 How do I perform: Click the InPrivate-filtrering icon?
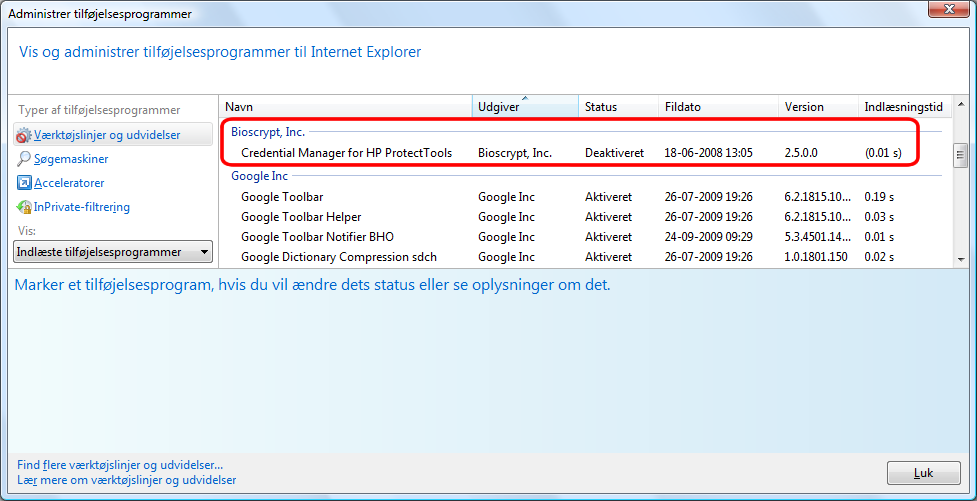24,207
